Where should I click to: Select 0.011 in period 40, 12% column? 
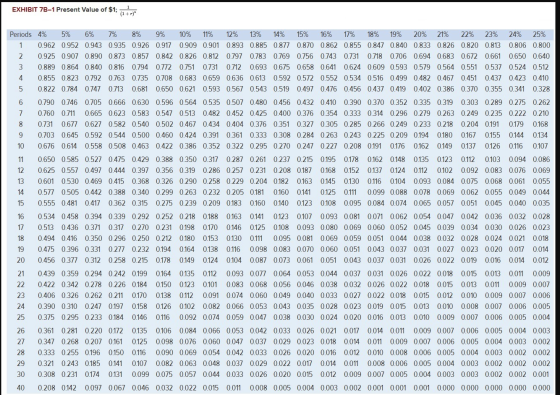click(x=233, y=388)
